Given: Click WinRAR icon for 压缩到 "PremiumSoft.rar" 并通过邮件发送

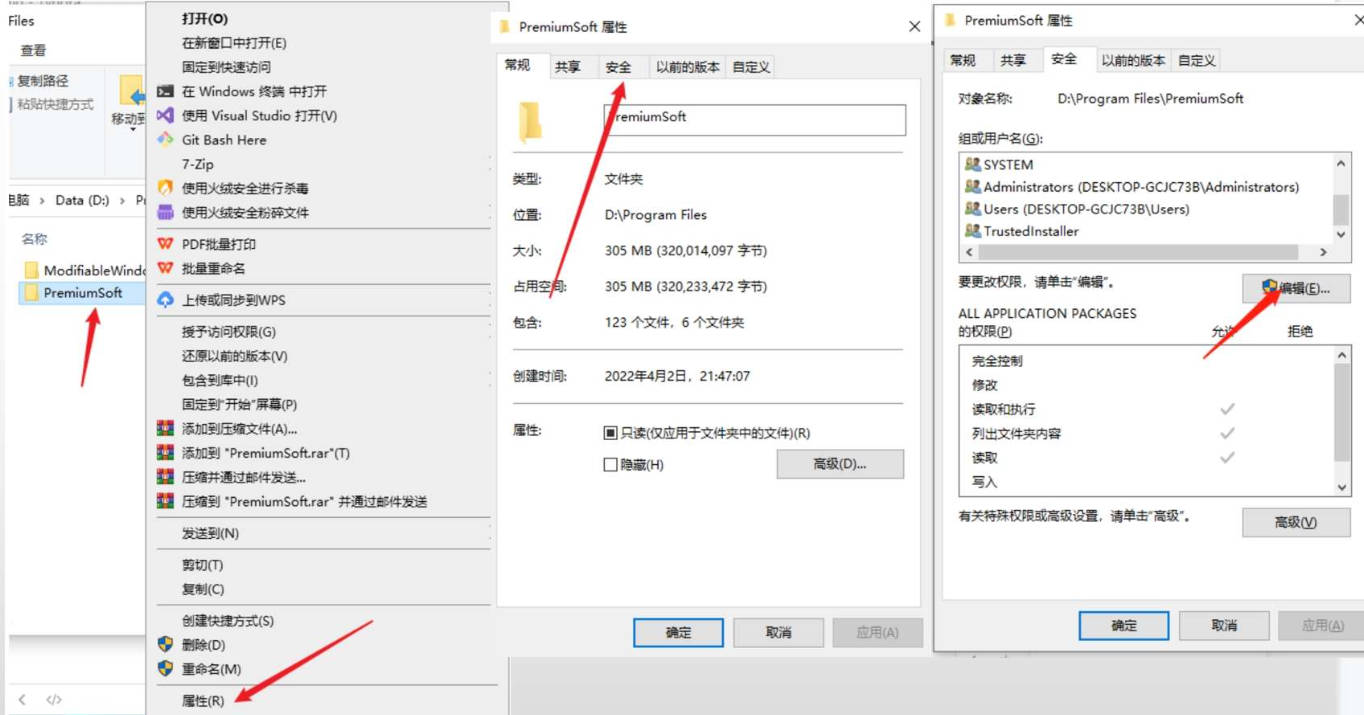Looking at the screenshot, I should tap(165, 501).
